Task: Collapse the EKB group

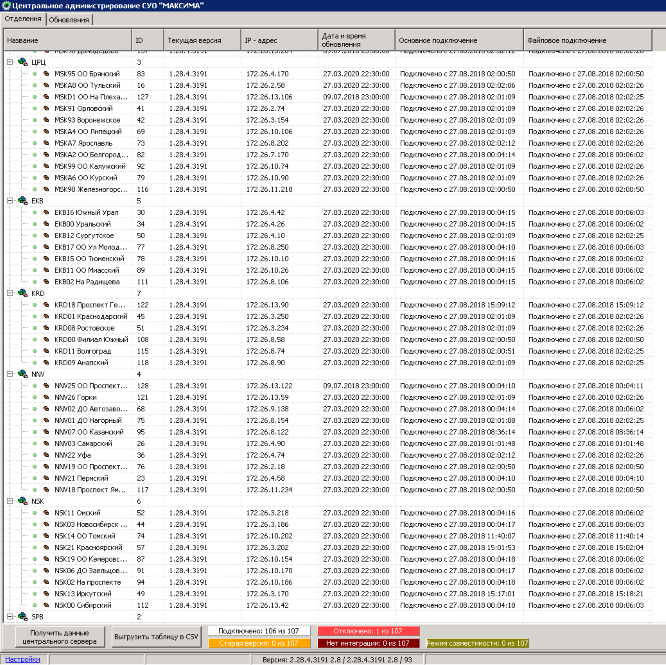Action: [10, 201]
